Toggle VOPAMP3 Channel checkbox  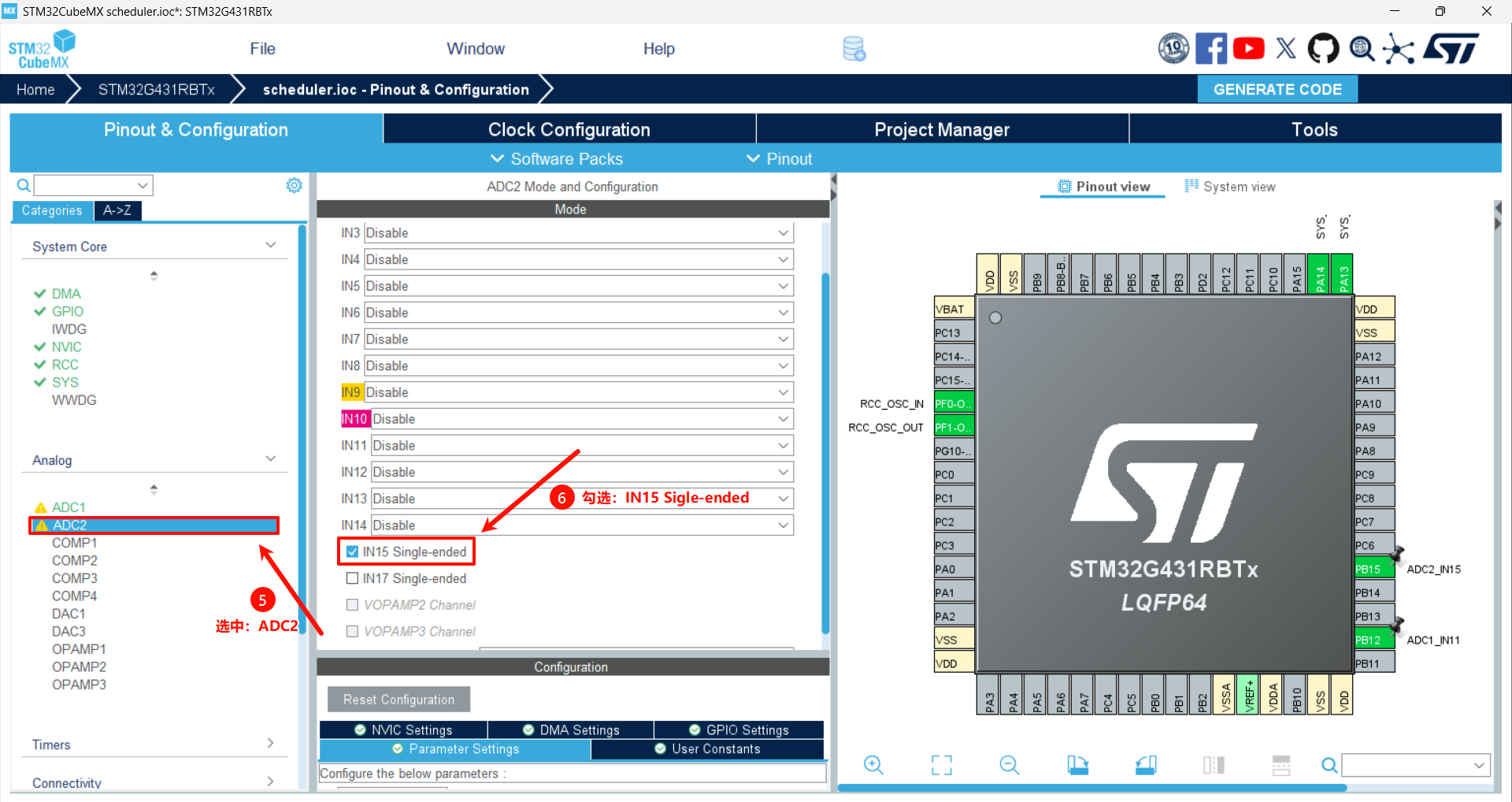(x=352, y=632)
